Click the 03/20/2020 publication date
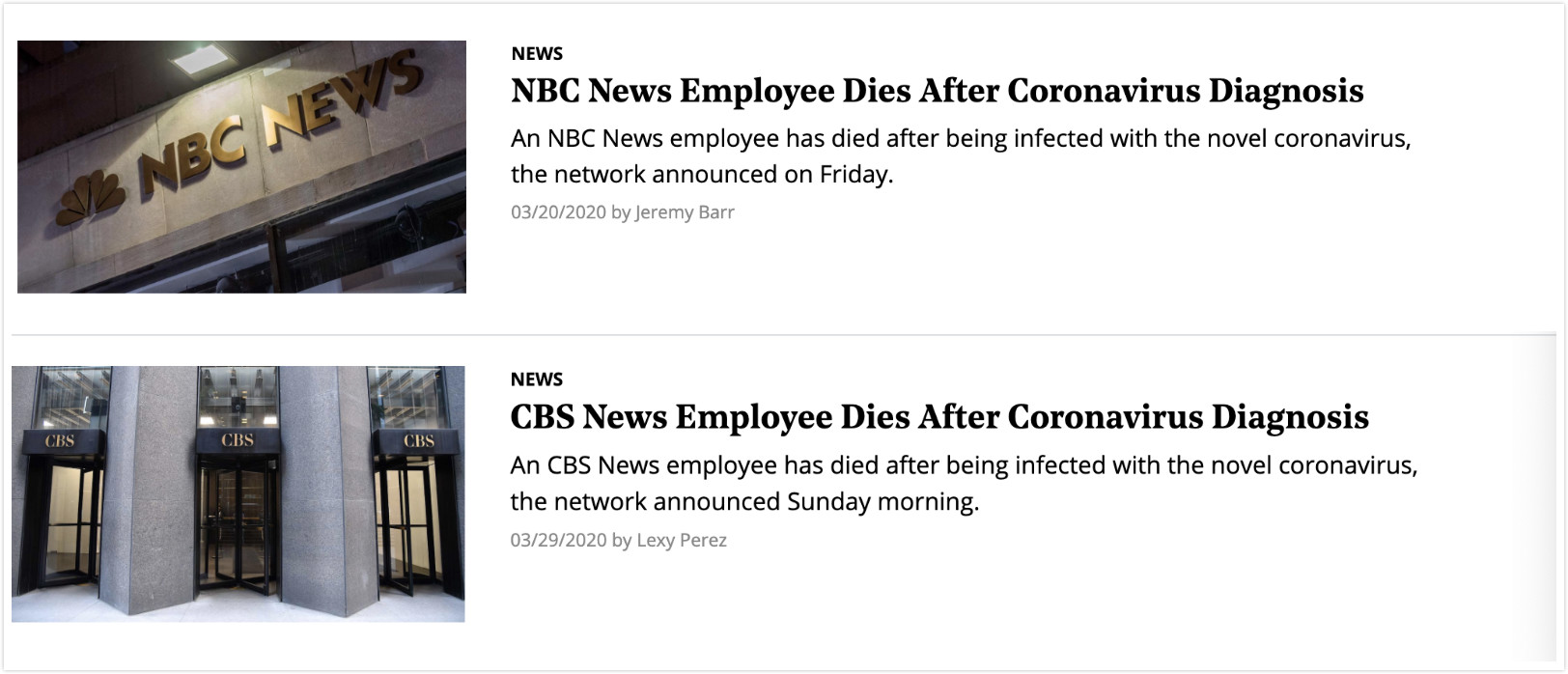 [x=558, y=212]
